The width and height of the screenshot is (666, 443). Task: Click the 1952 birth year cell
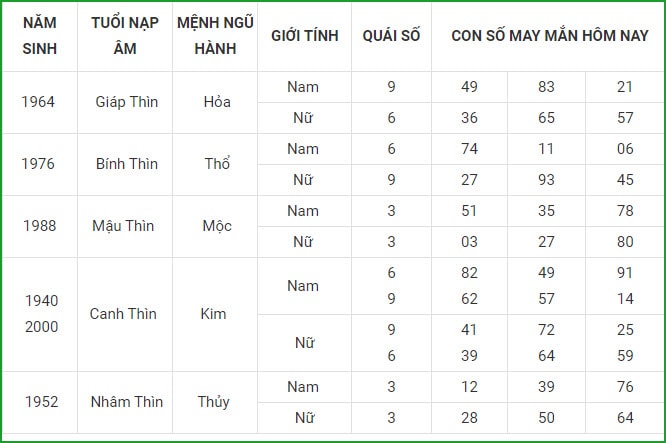coord(41,402)
